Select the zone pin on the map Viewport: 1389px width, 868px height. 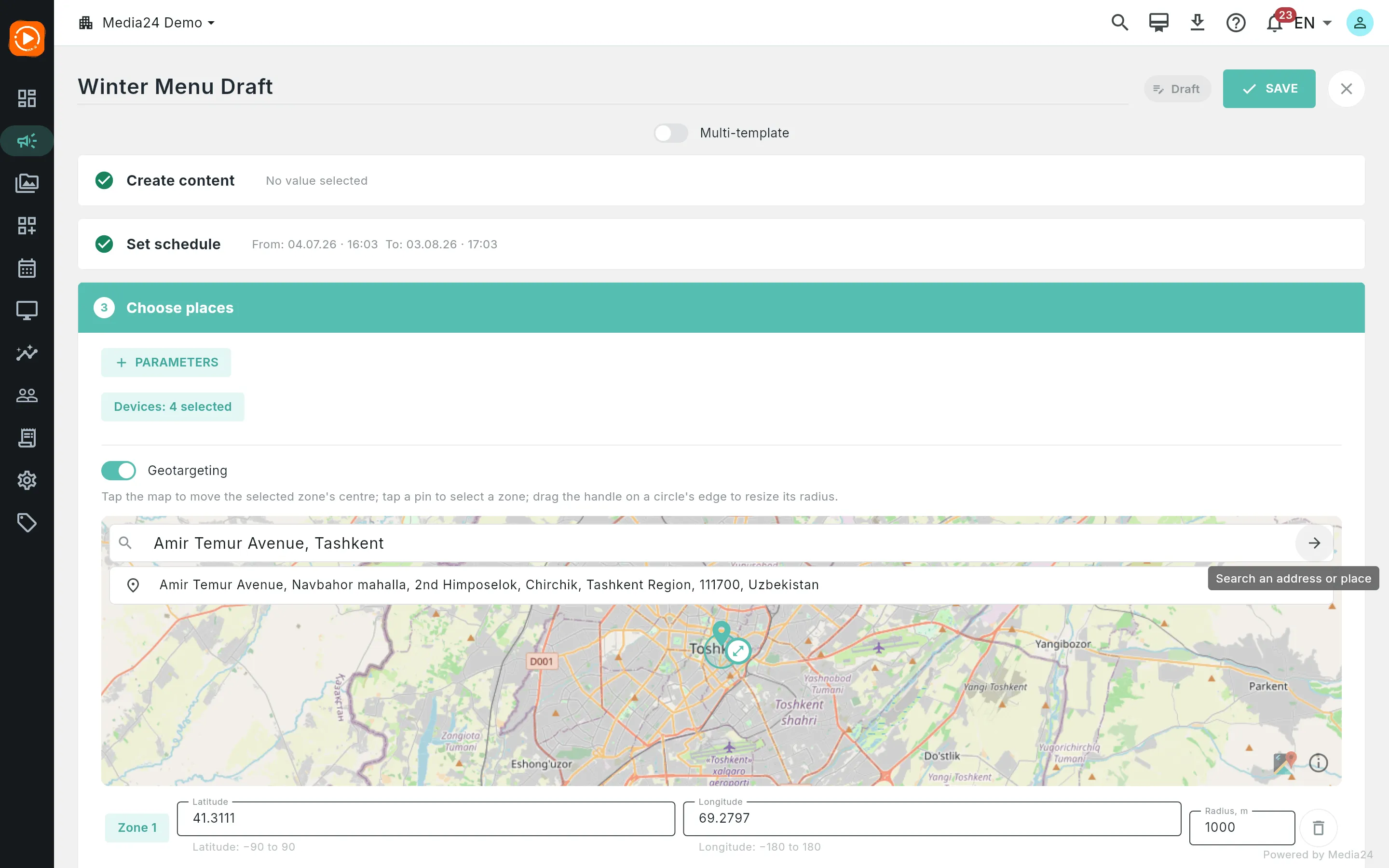click(722, 633)
